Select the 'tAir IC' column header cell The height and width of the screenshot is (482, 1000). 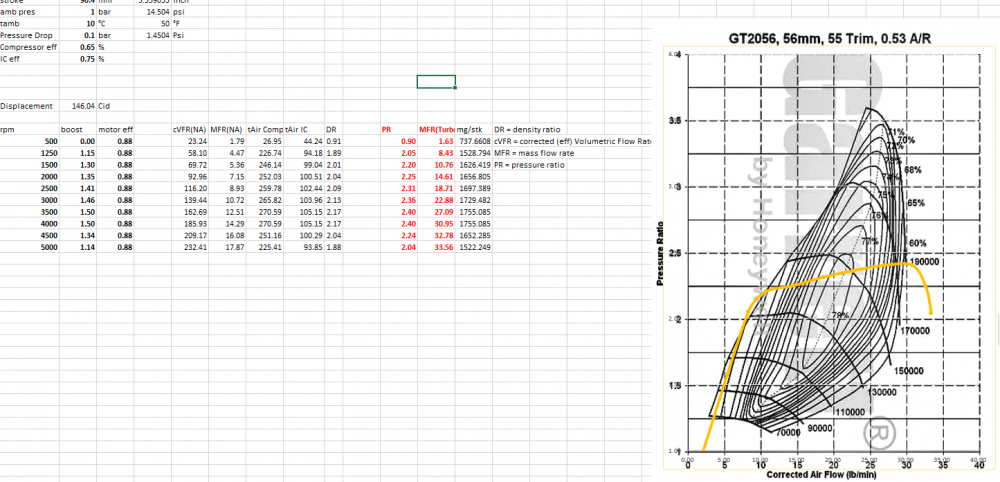point(304,129)
